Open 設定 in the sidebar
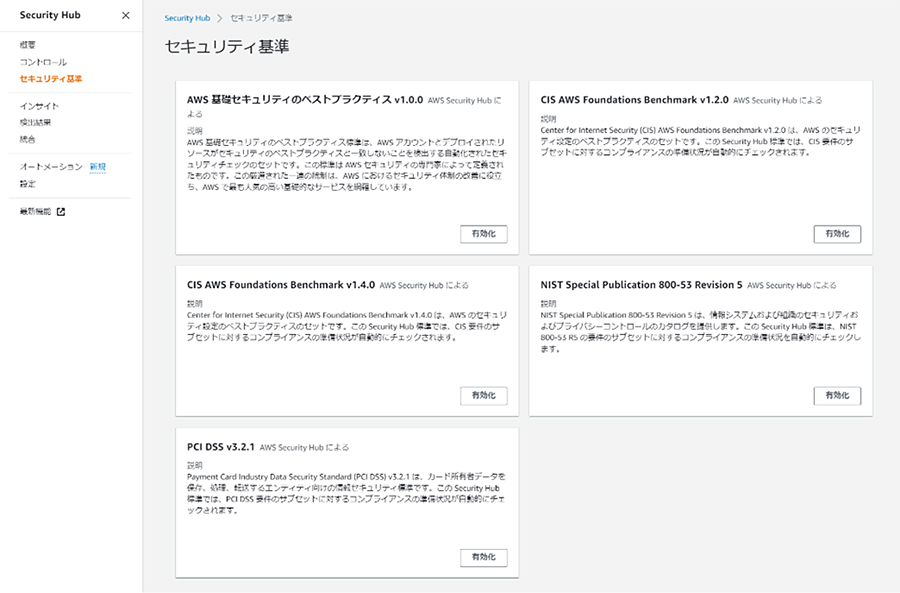This screenshot has width=900, height=593. (28, 184)
